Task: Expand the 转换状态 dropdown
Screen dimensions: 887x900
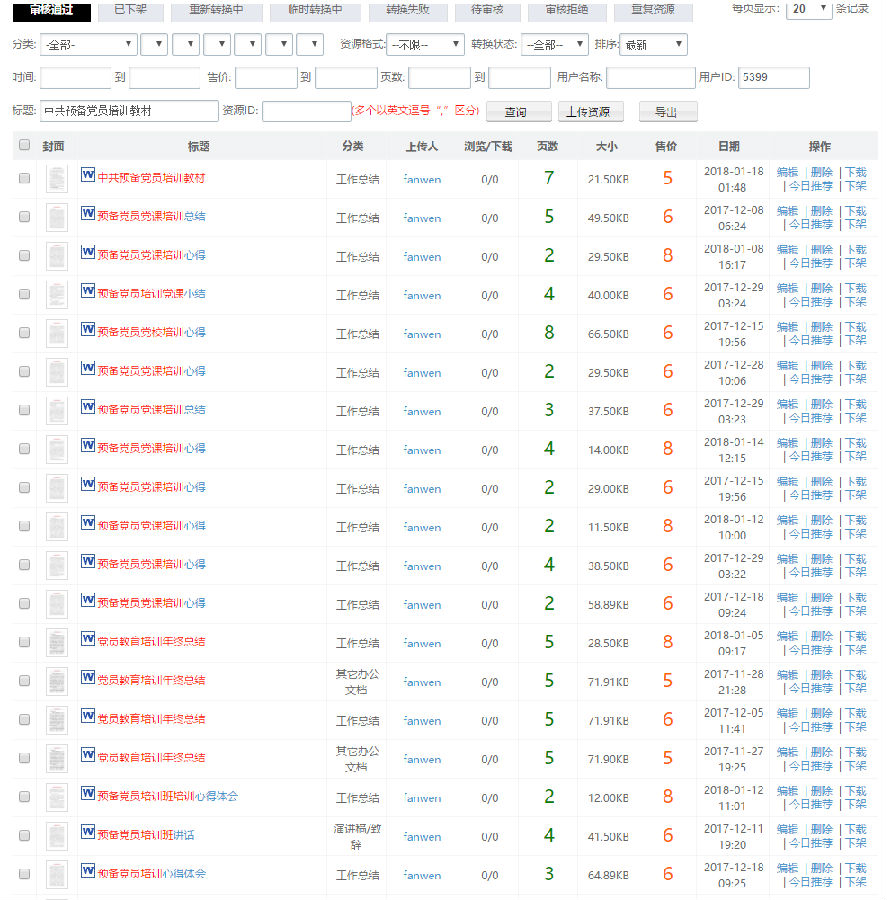Action: (x=554, y=45)
